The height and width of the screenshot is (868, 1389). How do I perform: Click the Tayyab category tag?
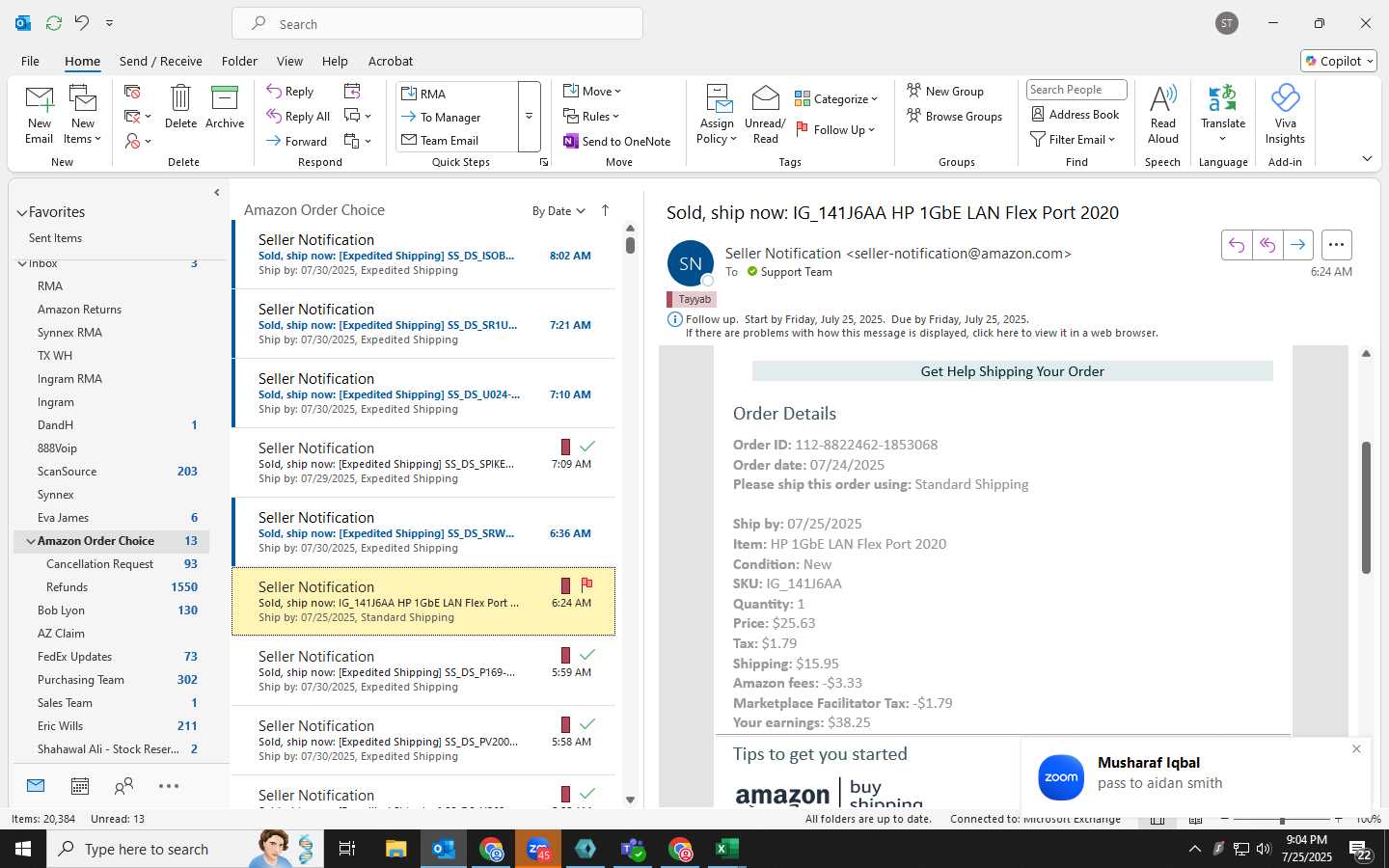point(691,299)
